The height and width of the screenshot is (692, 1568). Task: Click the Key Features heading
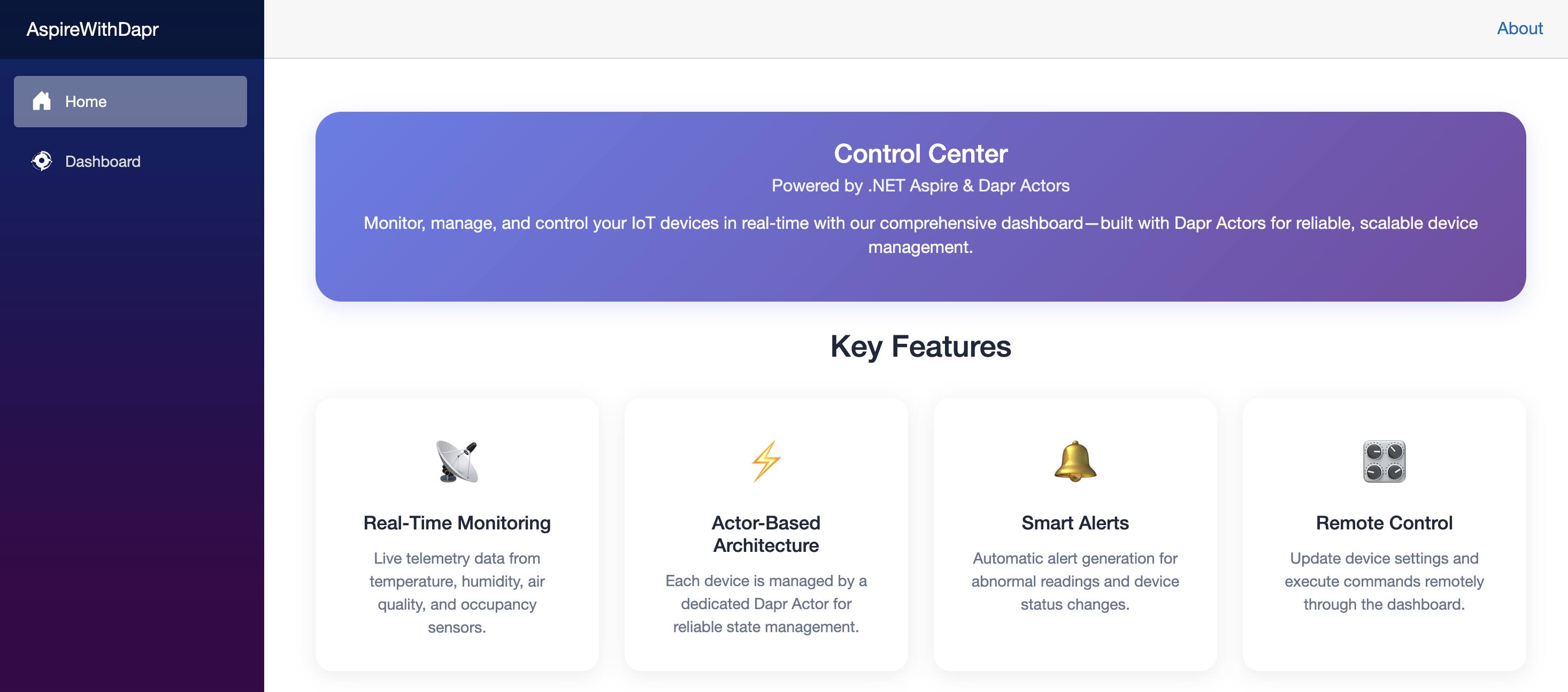tap(920, 347)
